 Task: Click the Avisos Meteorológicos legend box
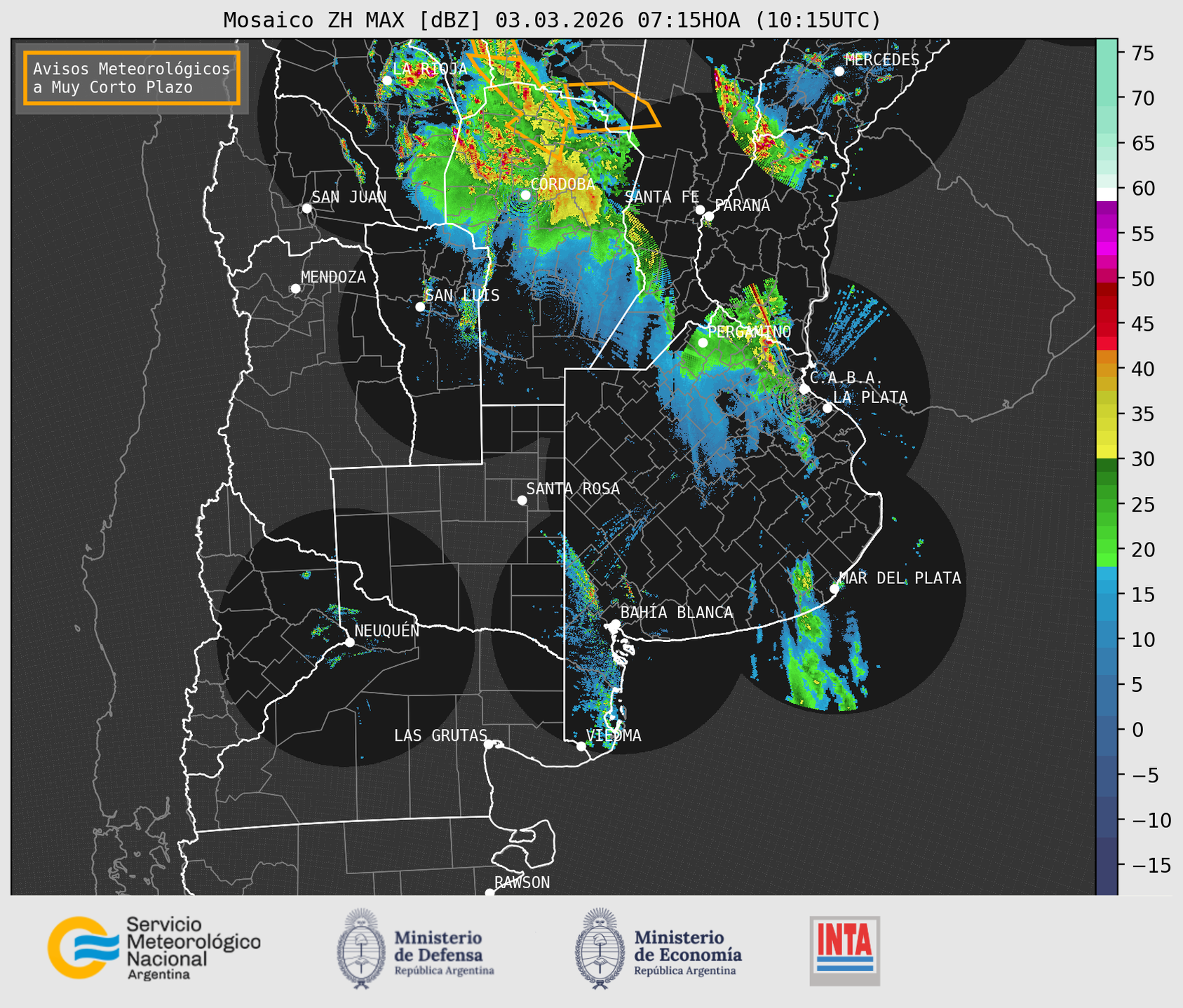tap(132, 78)
